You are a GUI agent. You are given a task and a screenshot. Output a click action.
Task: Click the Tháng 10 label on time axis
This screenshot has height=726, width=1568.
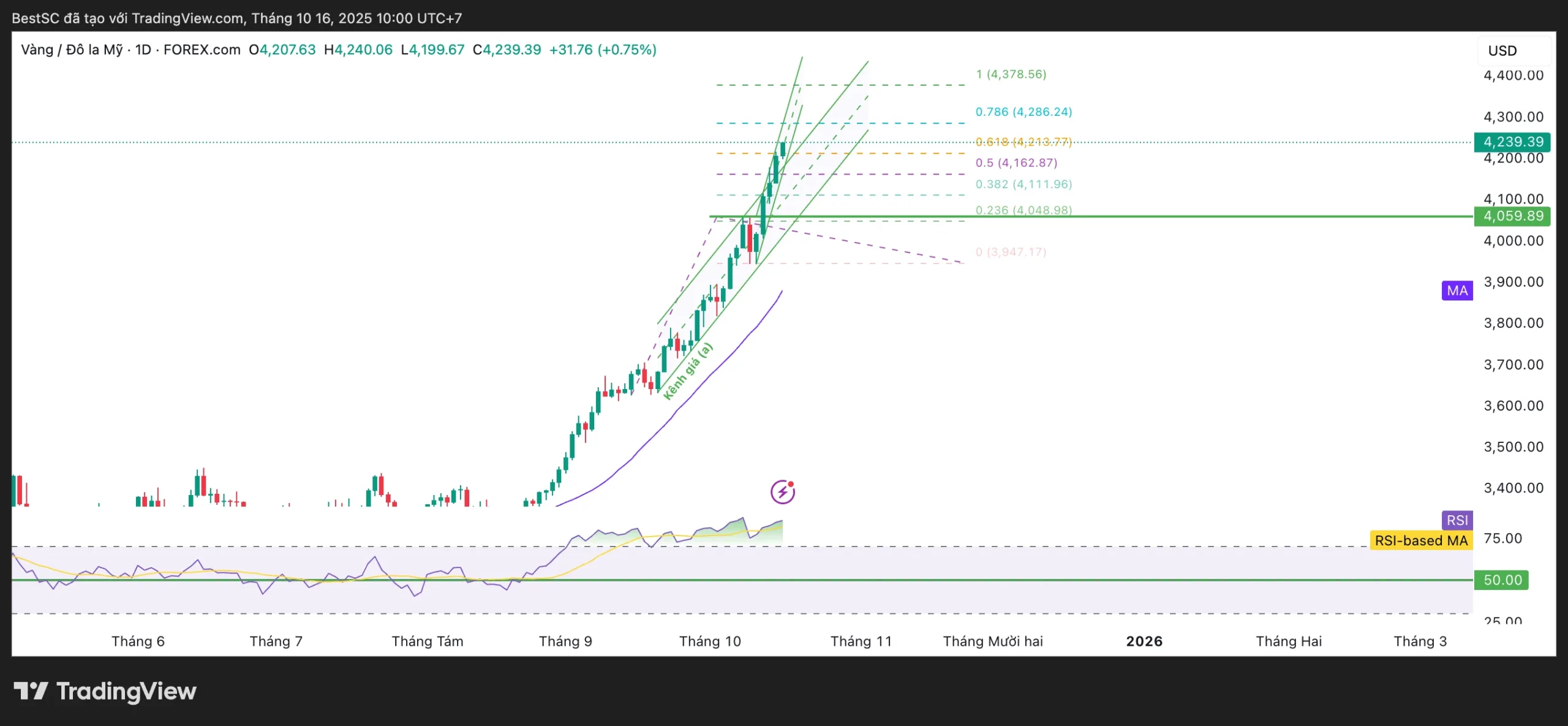709,641
